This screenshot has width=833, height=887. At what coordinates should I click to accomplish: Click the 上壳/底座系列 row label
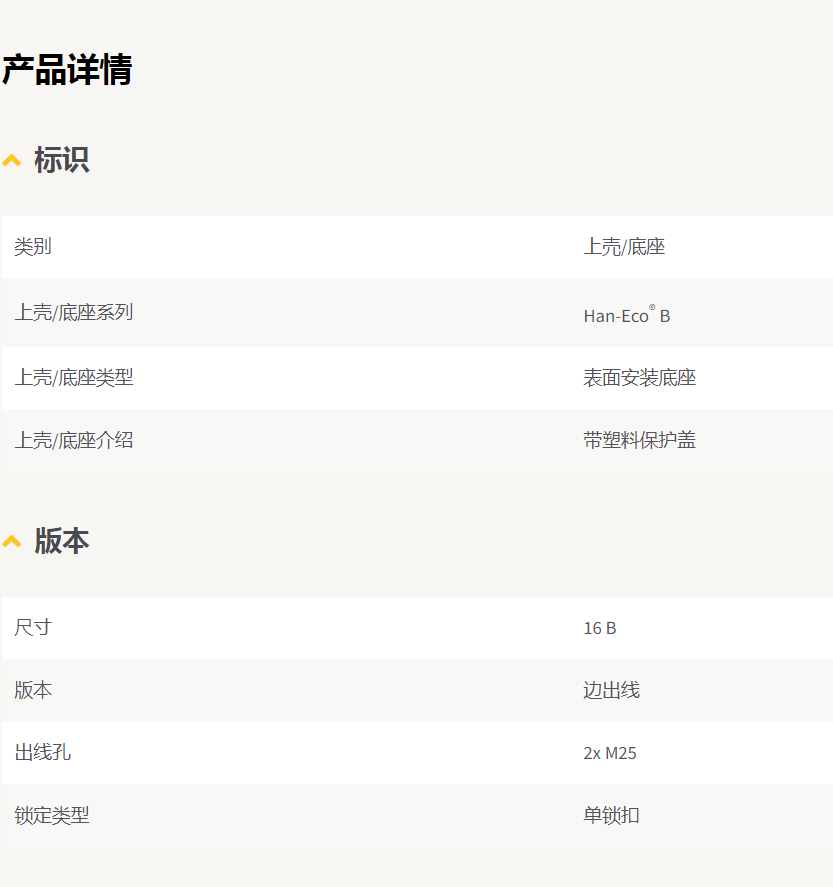coord(73,312)
